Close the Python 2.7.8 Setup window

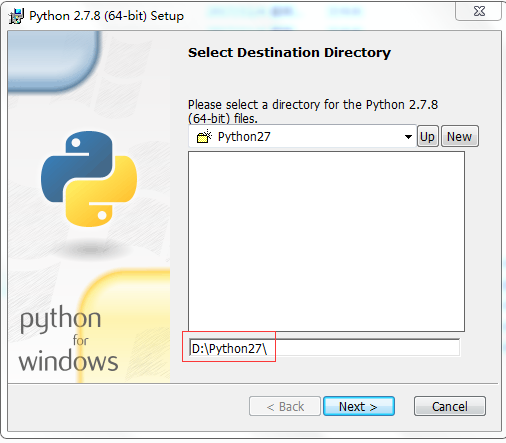(479, 11)
